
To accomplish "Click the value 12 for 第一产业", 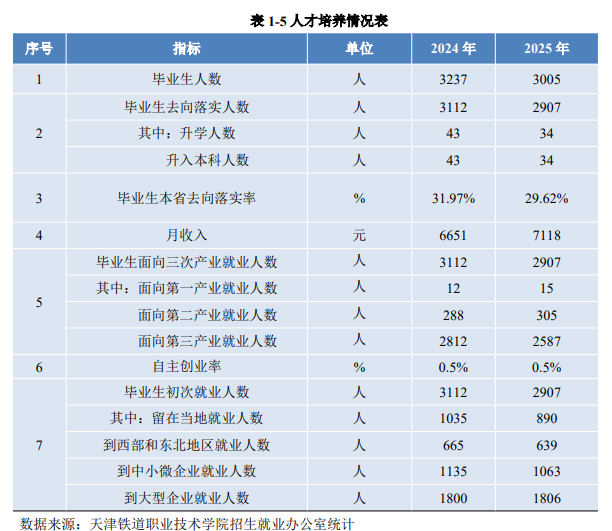I will tap(453, 289).
